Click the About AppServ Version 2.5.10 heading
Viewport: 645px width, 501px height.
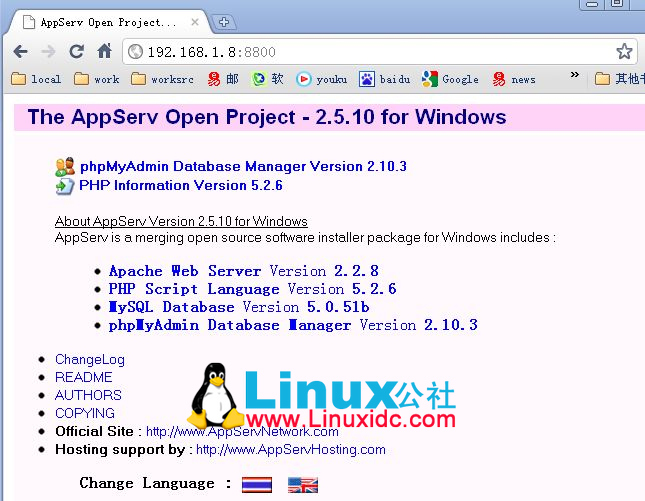pos(181,221)
